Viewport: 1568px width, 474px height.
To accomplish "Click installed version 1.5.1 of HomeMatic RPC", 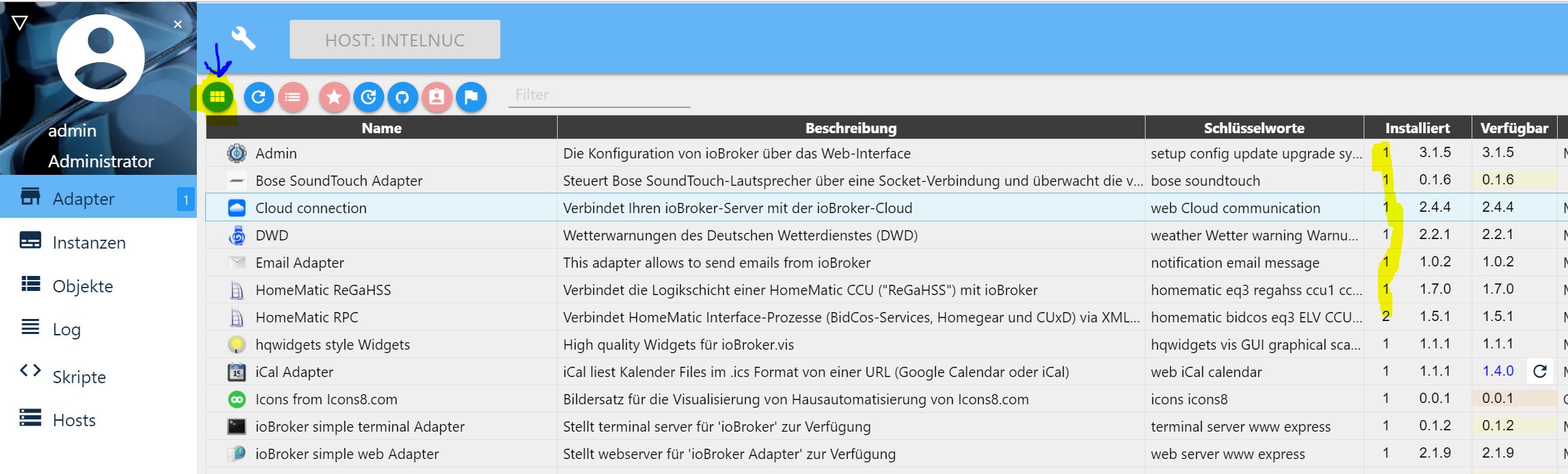I will (x=1435, y=316).
